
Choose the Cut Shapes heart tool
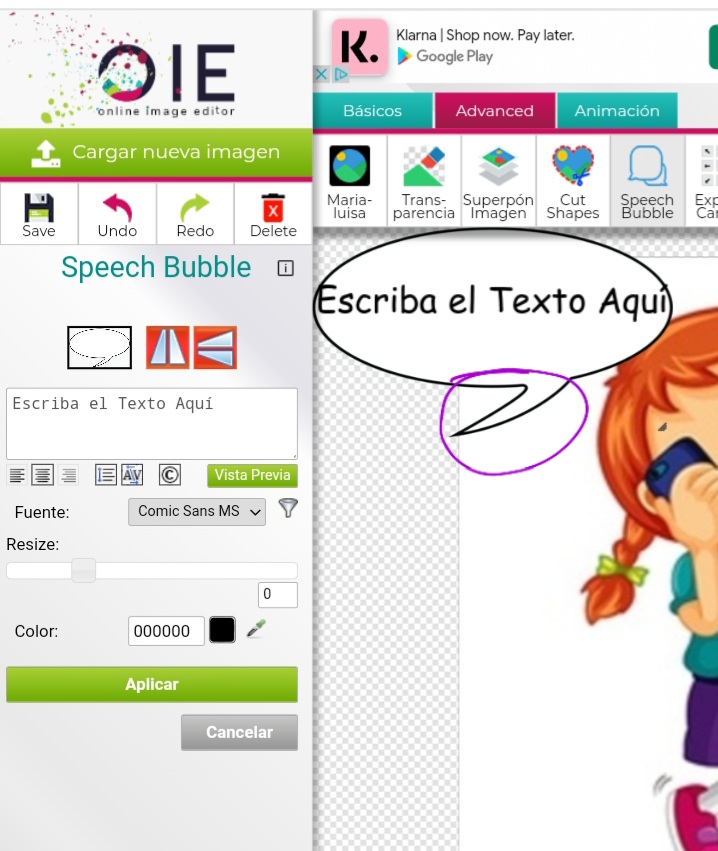pyautogui.click(x=573, y=181)
